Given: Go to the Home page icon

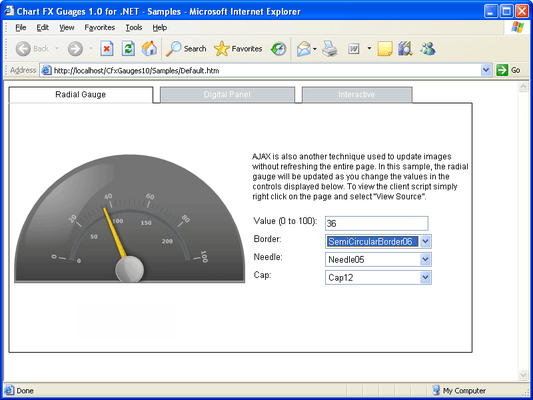Looking at the screenshot, I should click(x=149, y=49).
